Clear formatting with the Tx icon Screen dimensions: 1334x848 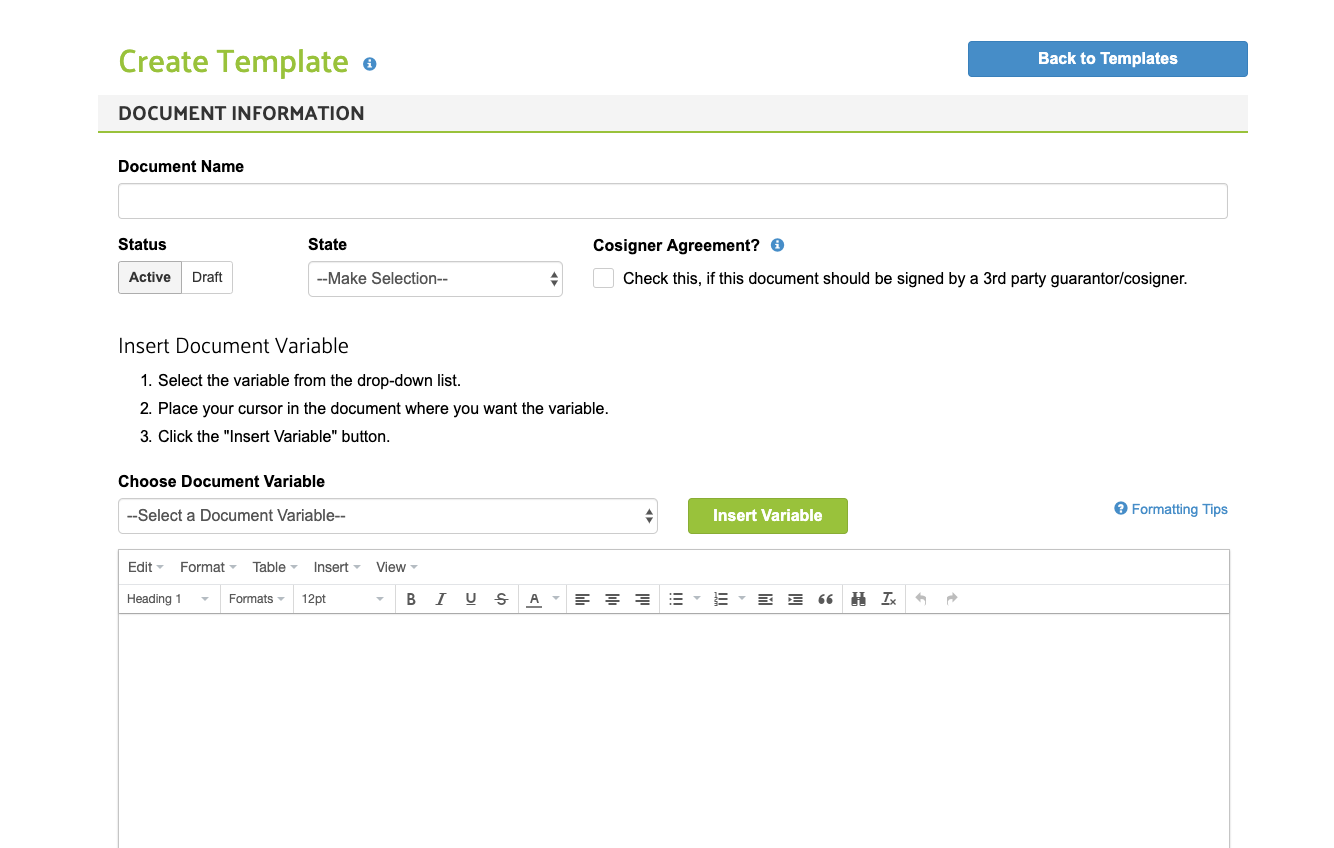pyautogui.click(x=888, y=599)
